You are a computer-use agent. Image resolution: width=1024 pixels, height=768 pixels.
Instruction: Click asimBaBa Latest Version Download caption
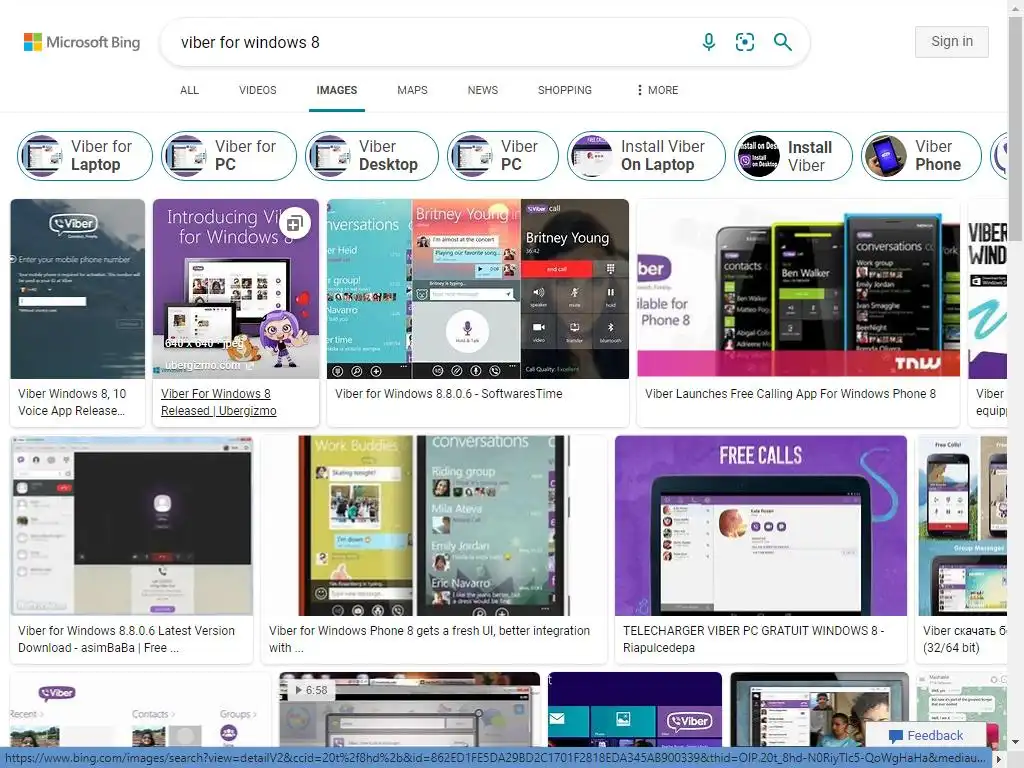[x=126, y=639]
